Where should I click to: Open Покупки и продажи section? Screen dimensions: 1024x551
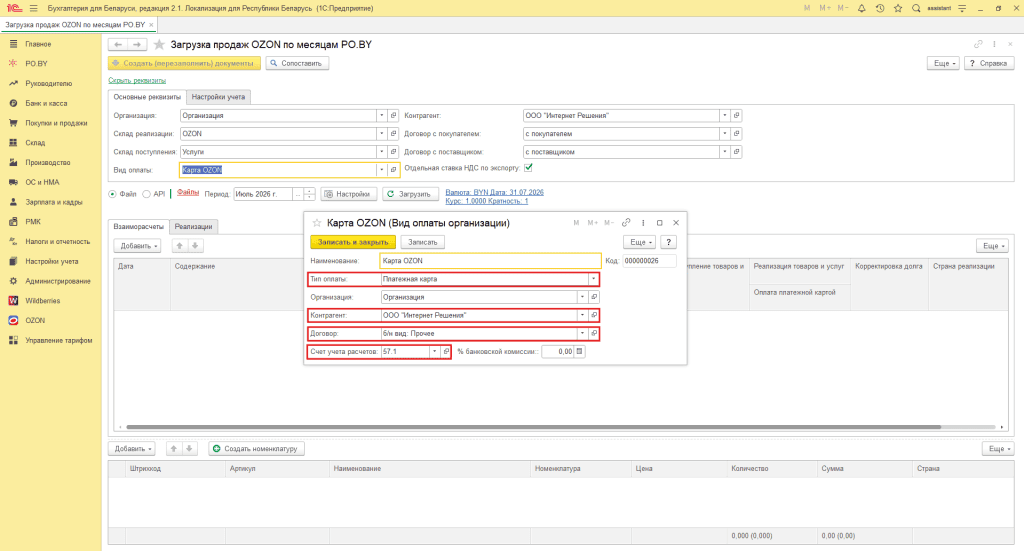point(56,123)
